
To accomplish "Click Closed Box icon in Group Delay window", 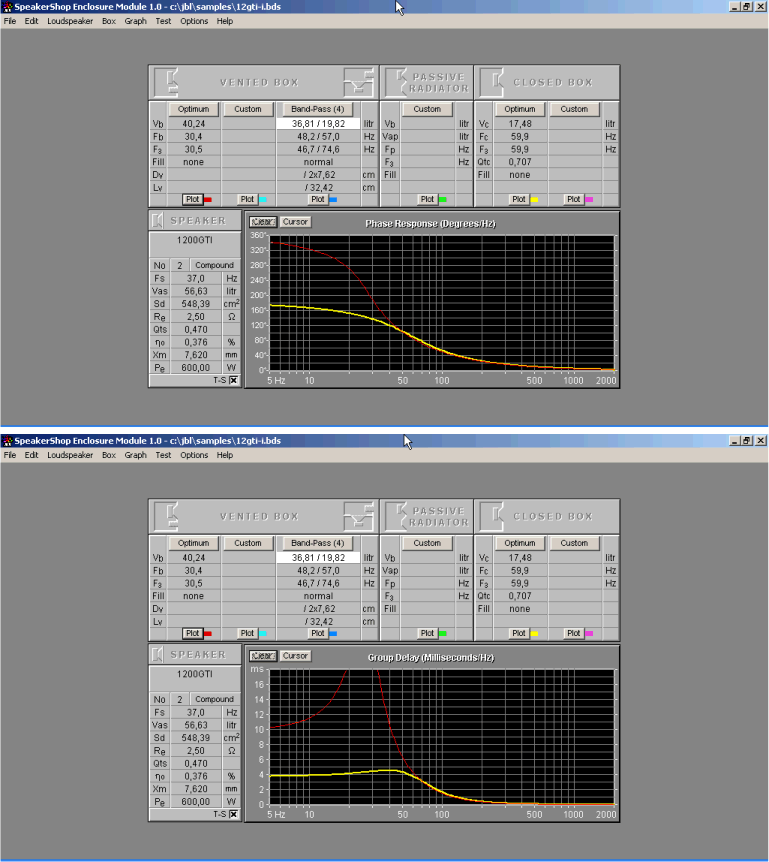I will tap(491, 516).
